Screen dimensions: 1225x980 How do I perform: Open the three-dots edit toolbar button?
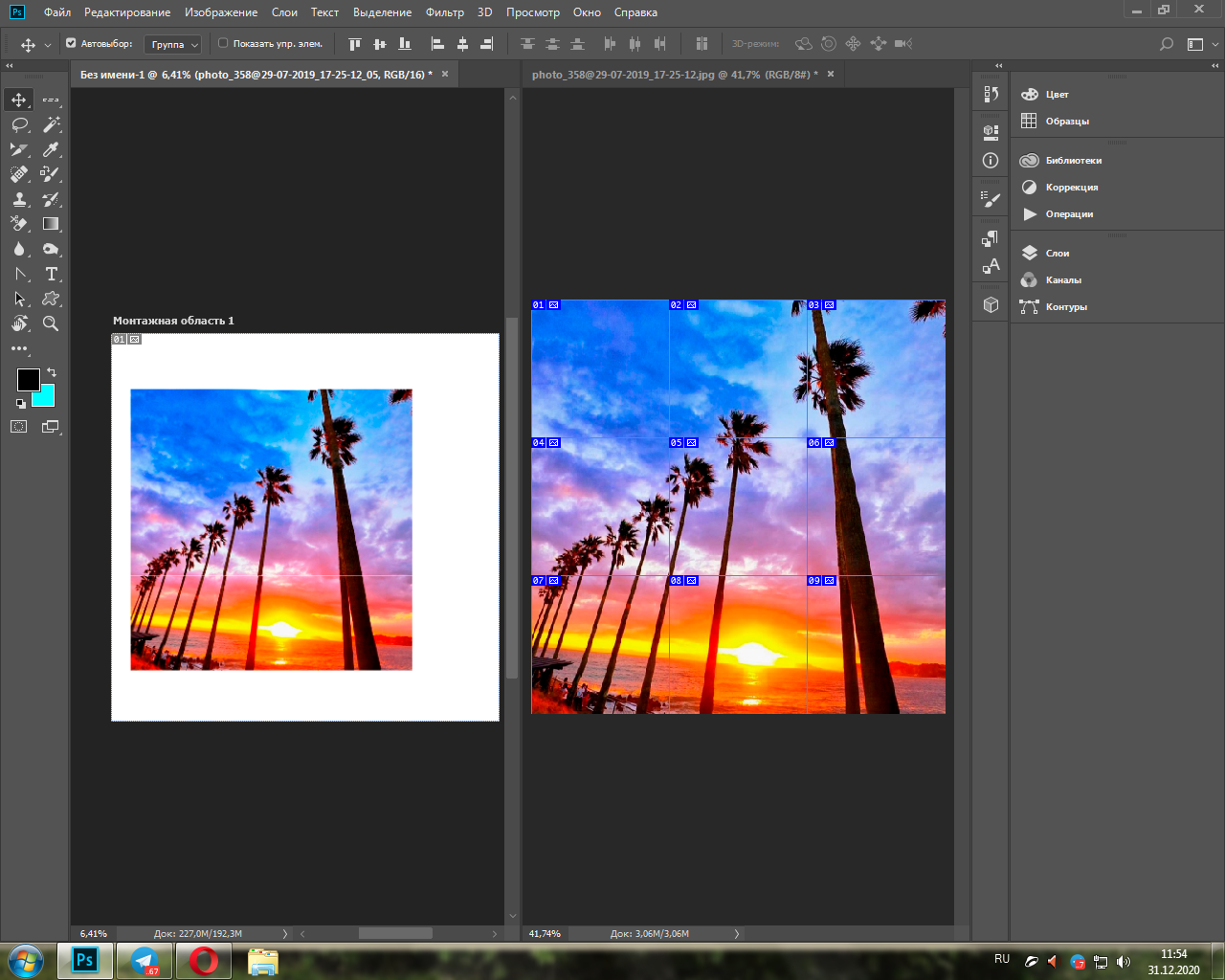19,348
